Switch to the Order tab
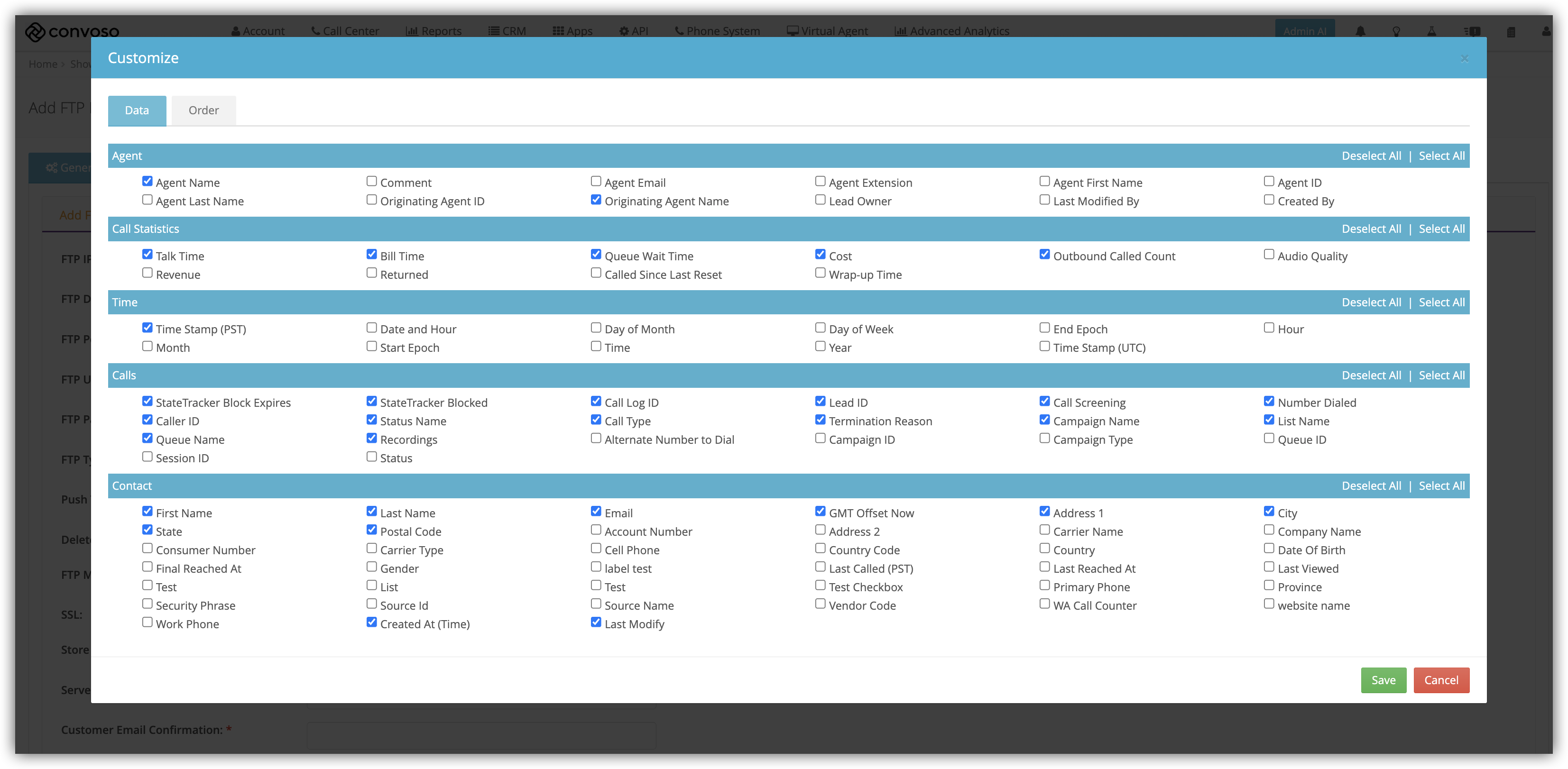The image size is (1568, 769). pyautogui.click(x=203, y=110)
